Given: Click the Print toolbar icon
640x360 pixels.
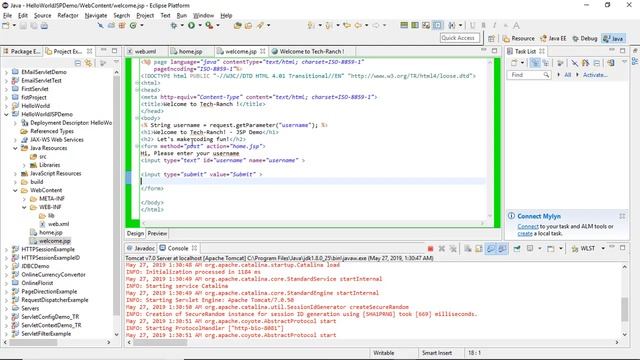Looking at the screenshot, I should (x=44, y=25).
